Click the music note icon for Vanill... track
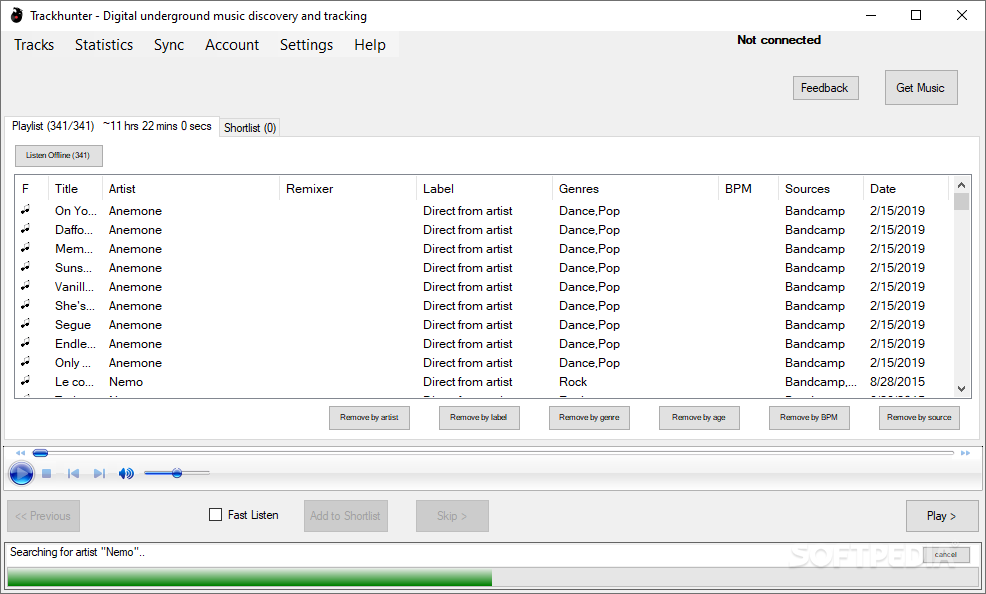The height and width of the screenshot is (594, 986). (26, 286)
